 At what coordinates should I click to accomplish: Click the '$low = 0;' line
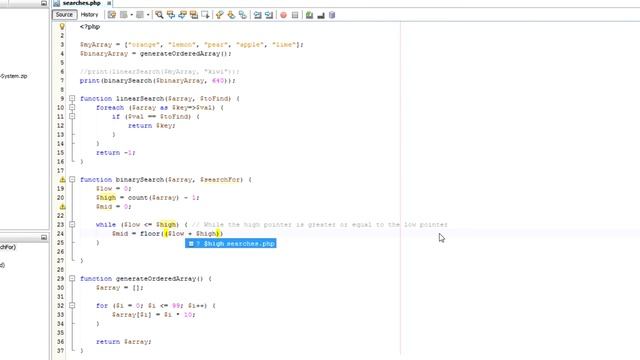[x=113, y=189]
